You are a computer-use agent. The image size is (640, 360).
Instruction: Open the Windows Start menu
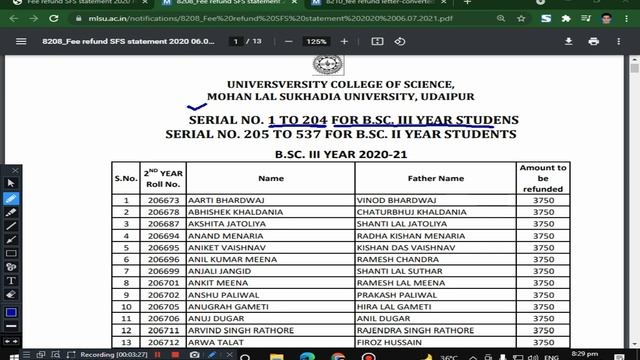(x=13, y=357)
